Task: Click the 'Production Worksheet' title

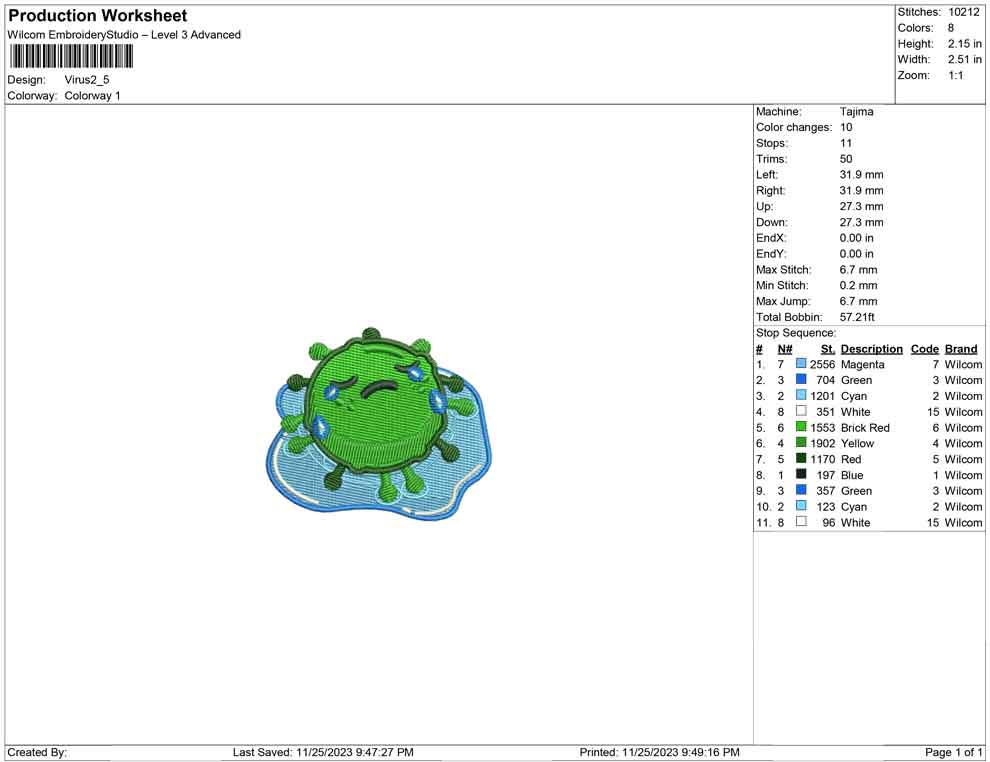Action: pyautogui.click(x=98, y=16)
